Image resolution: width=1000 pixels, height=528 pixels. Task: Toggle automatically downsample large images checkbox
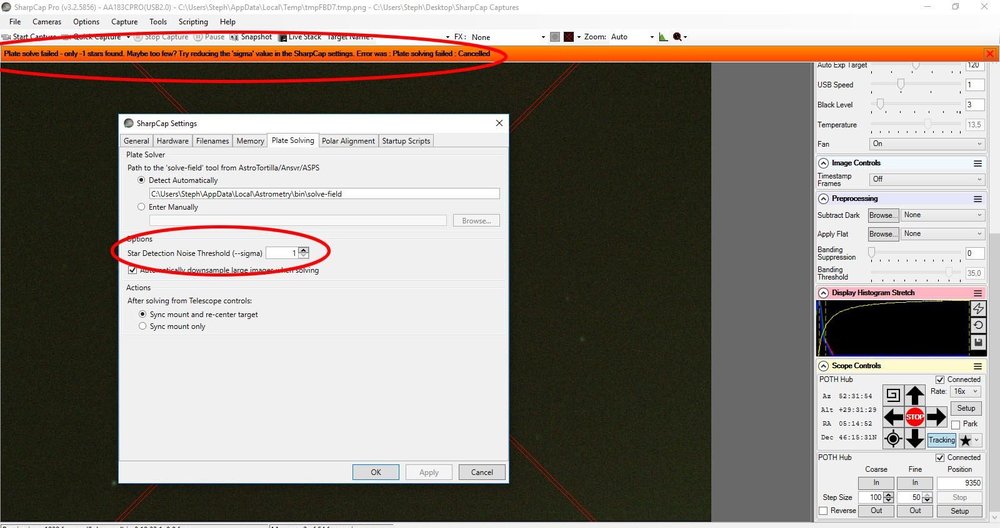pos(133,270)
